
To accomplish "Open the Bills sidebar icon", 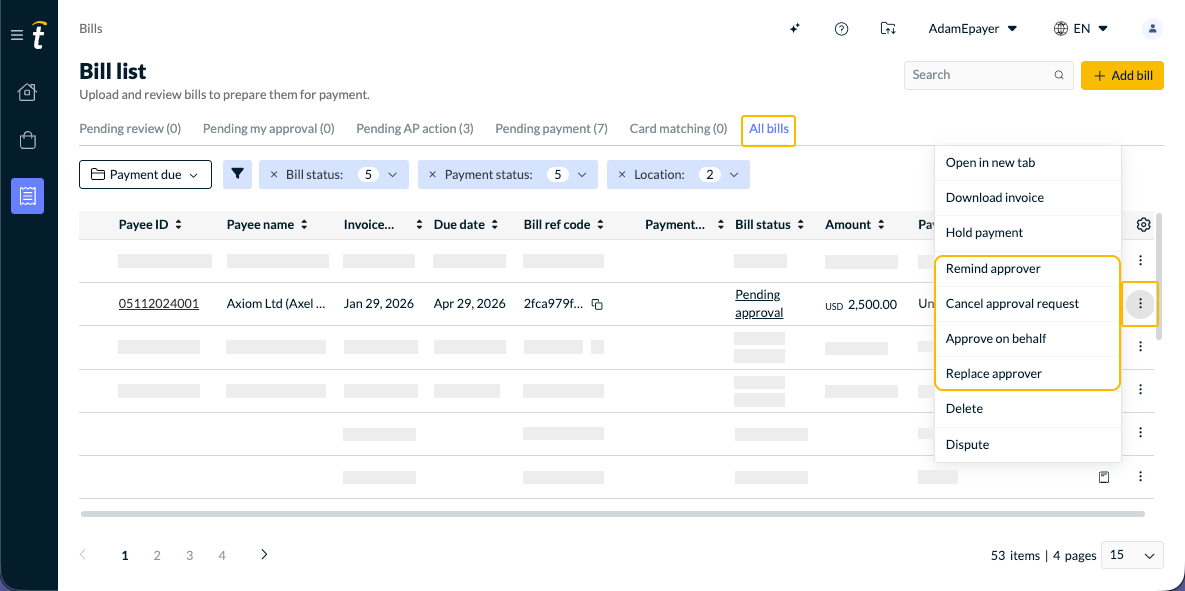I will [27, 196].
